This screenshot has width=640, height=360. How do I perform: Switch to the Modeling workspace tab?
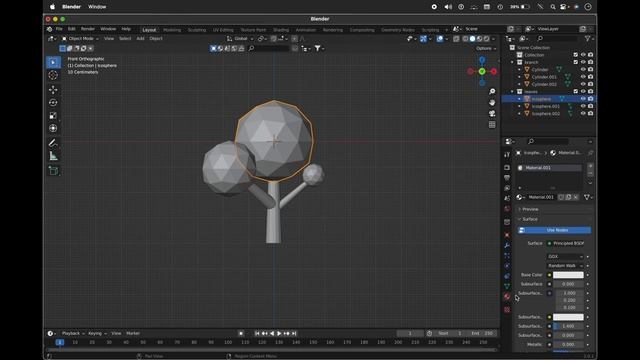[172, 30]
